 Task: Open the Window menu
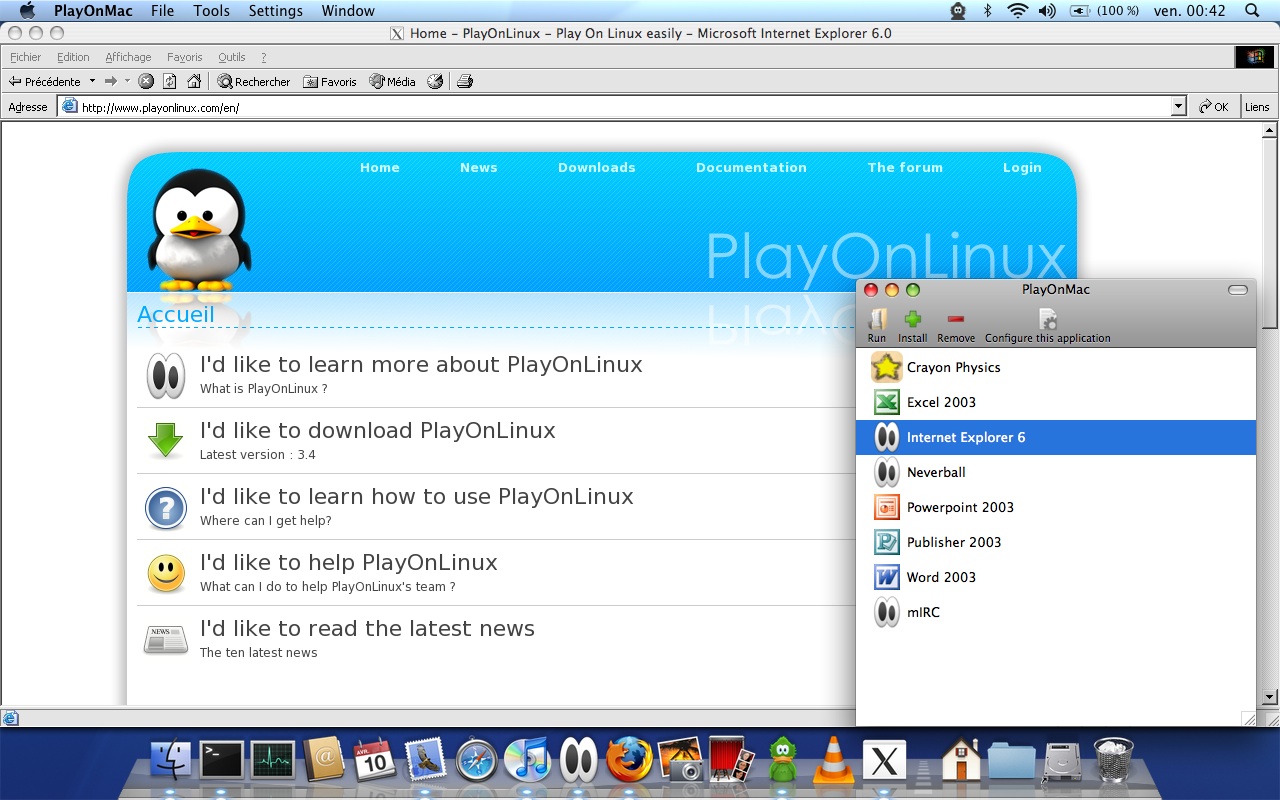tap(348, 11)
